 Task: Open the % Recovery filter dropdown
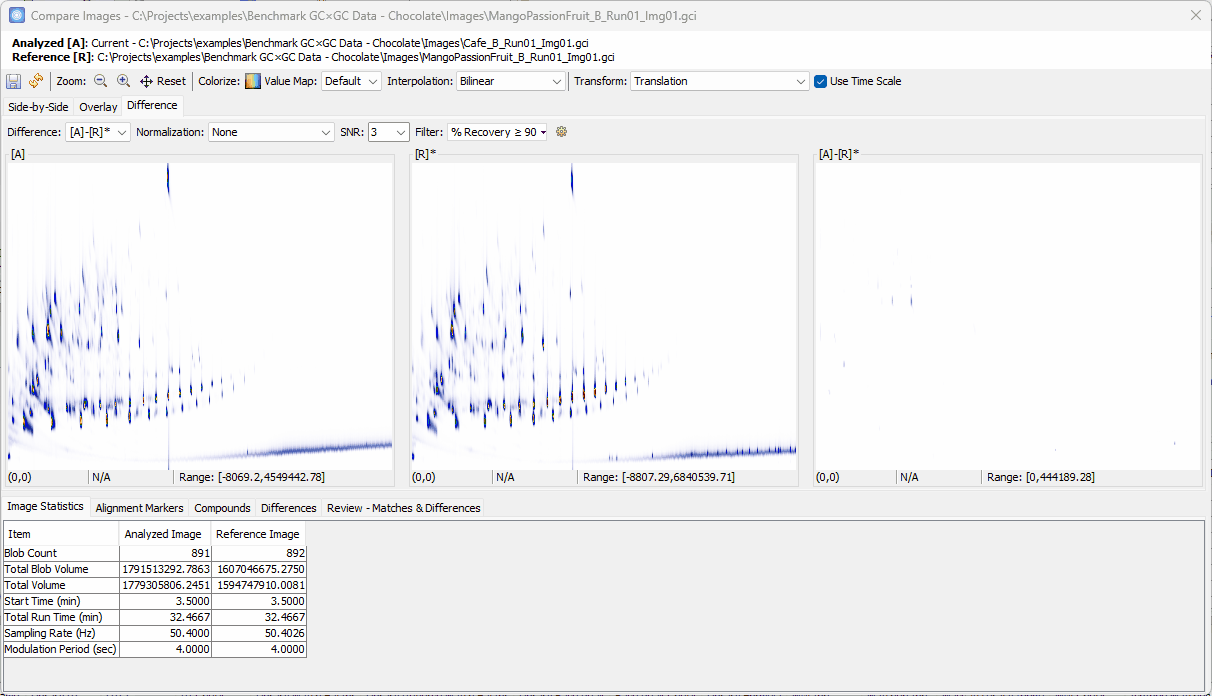click(498, 132)
